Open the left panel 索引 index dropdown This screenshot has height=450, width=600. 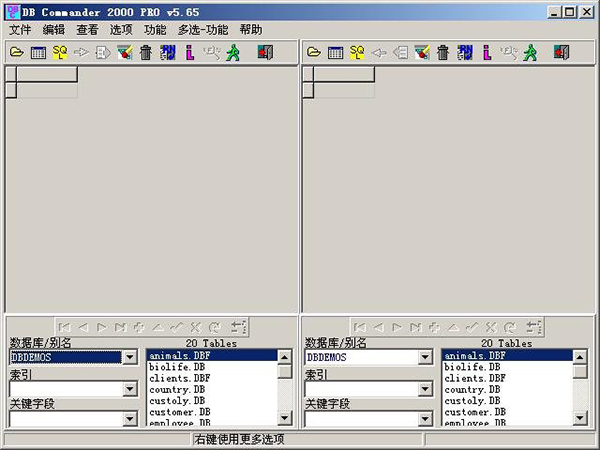pos(129,388)
